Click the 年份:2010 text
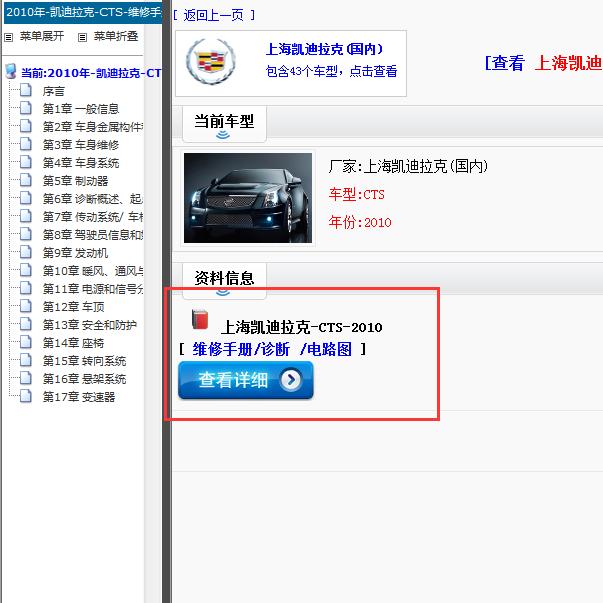 [360, 222]
